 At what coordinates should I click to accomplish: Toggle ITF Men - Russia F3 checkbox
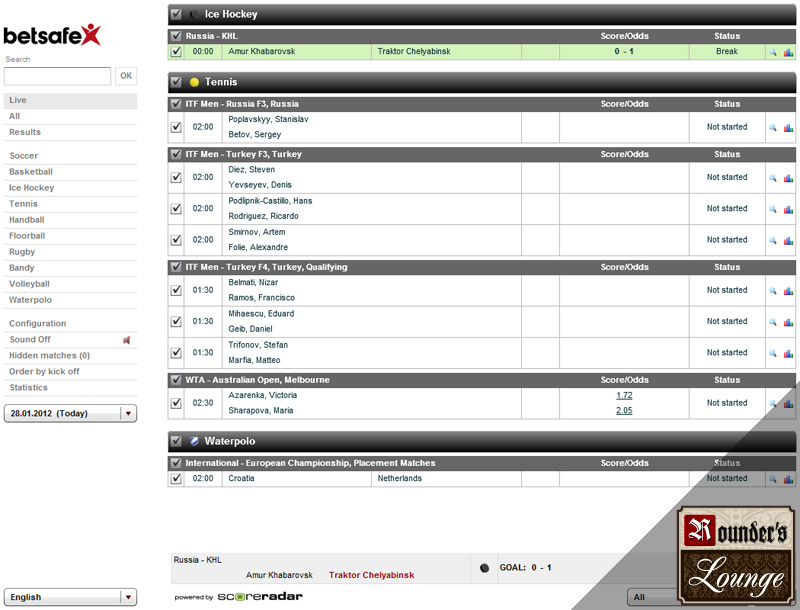[x=176, y=104]
